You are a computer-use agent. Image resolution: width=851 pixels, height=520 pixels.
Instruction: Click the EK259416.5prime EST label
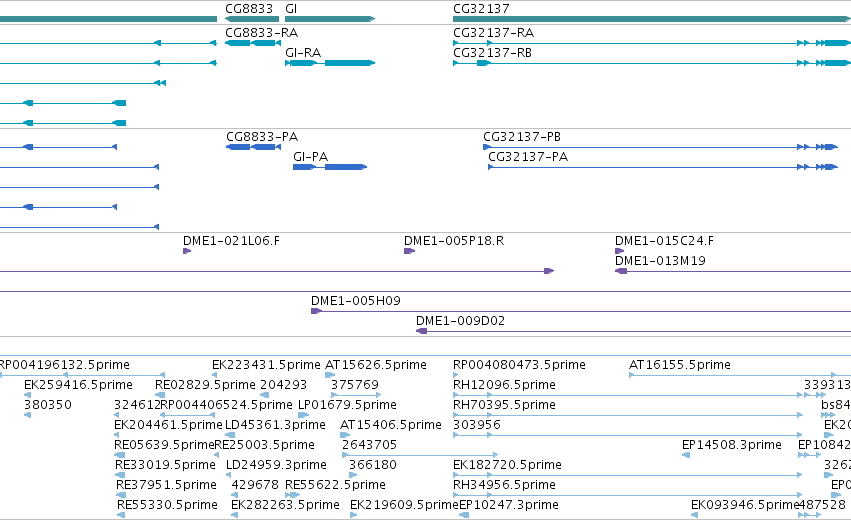(x=78, y=385)
